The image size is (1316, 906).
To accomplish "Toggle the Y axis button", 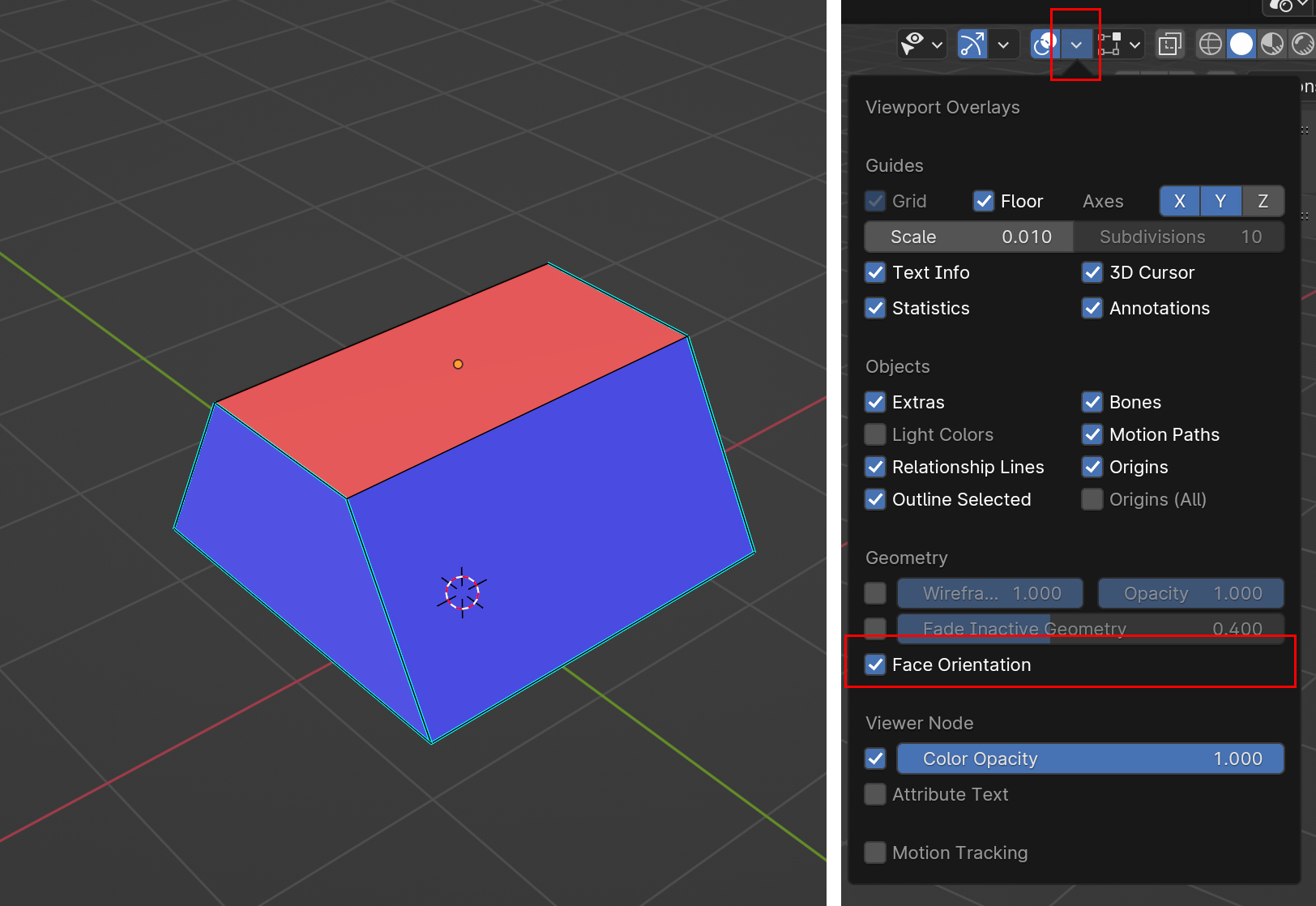I will click(1220, 201).
